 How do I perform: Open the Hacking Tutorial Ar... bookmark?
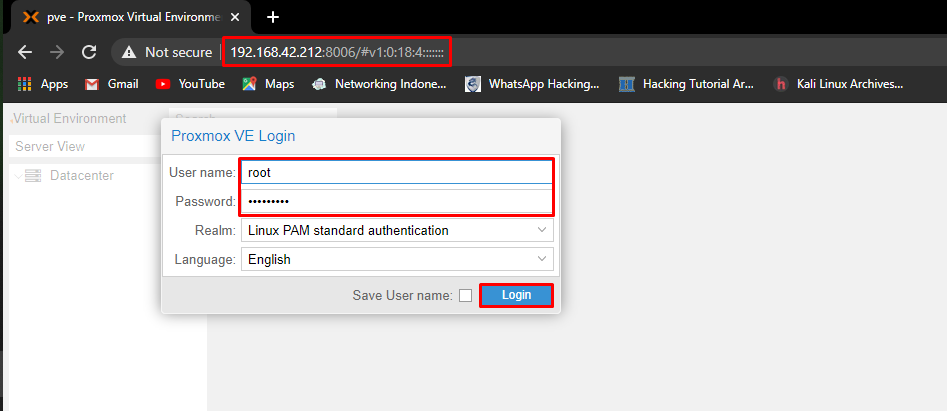tap(687, 84)
